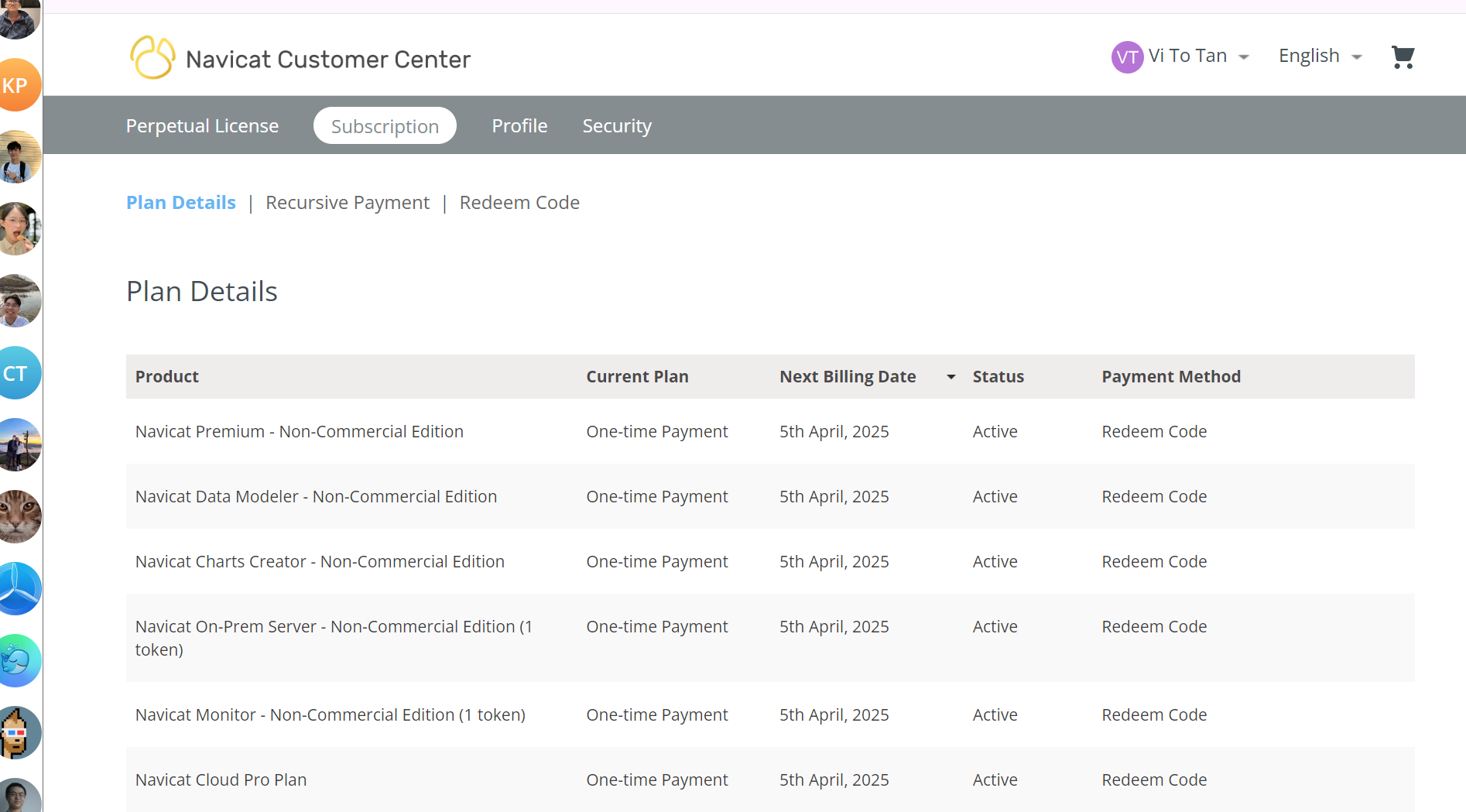Viewport: 1466px width, 812px height.
Task: Click the Product column header
Action: click(x=167, y=377)
